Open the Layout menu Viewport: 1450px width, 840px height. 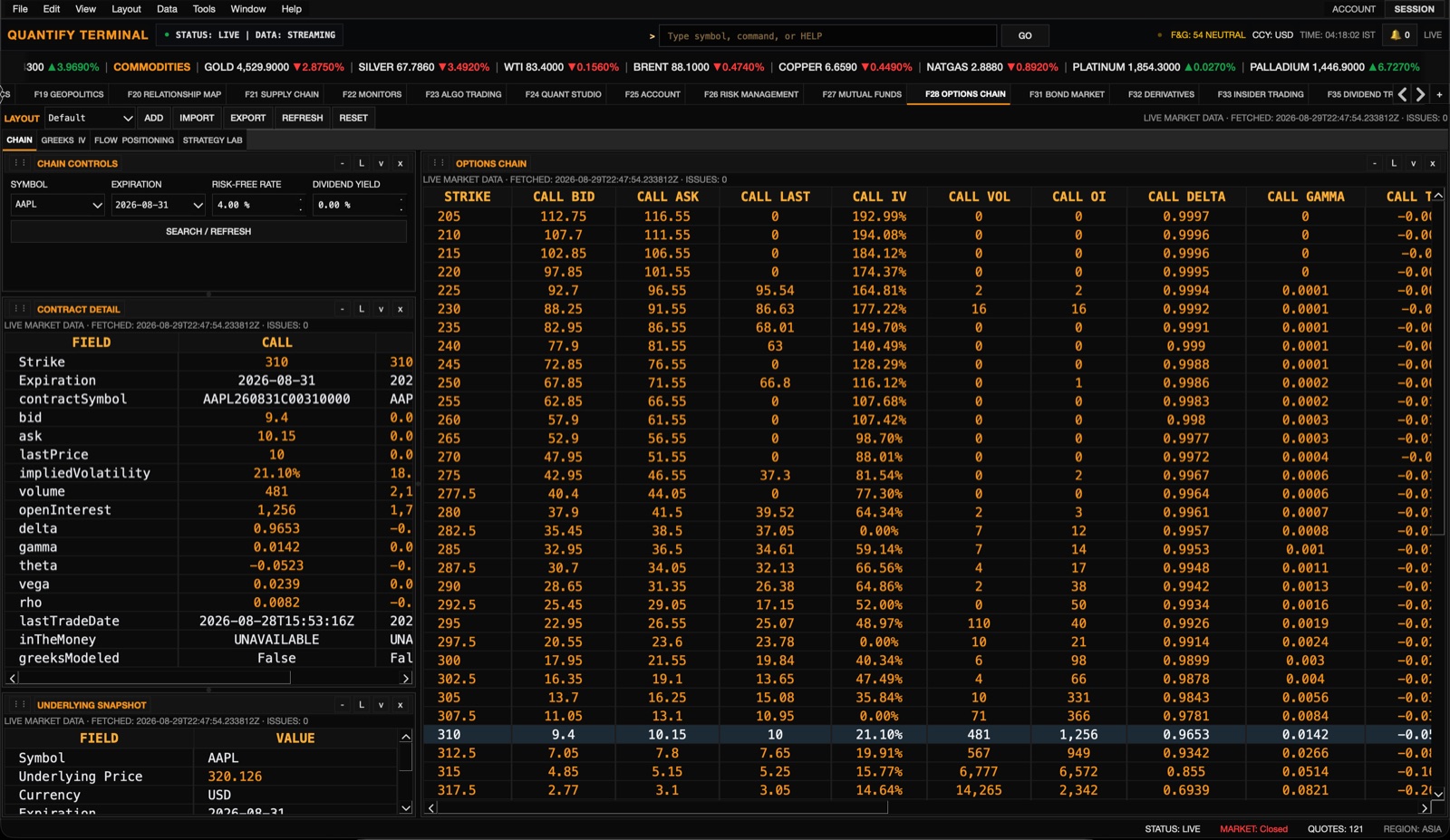click(126, 9)
